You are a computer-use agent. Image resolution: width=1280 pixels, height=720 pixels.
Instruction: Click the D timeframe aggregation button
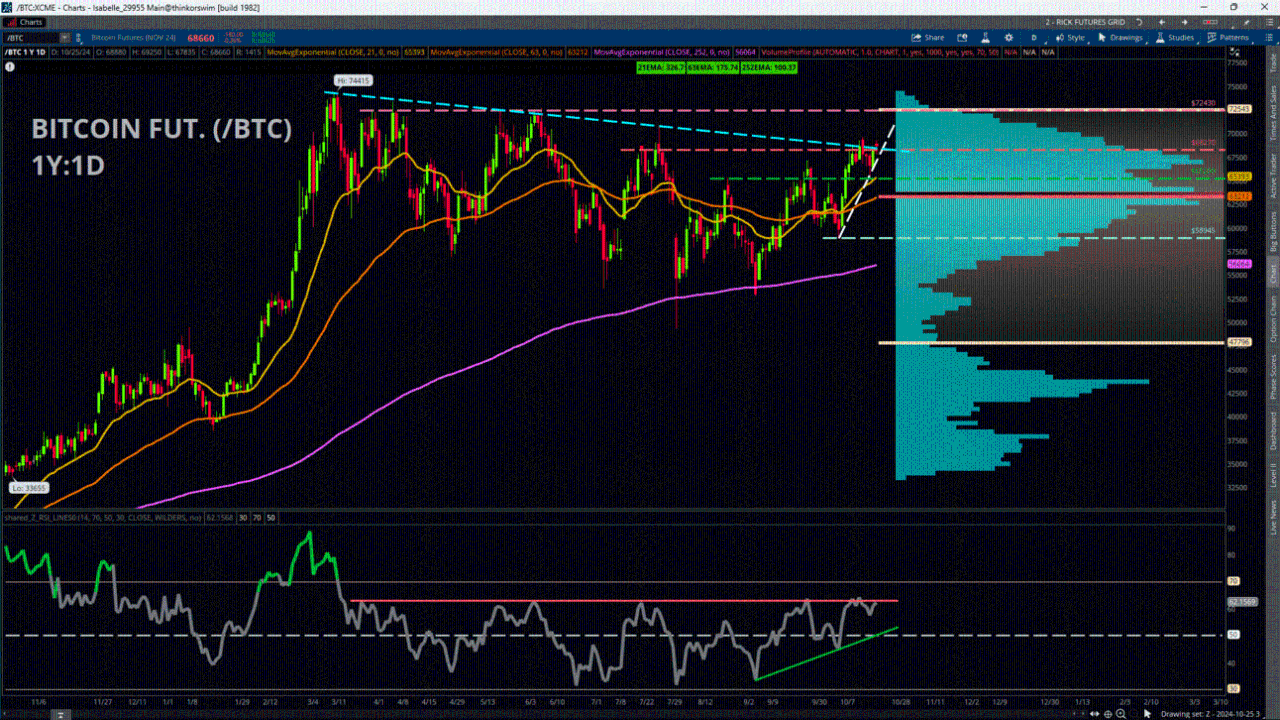(x=1034, y=37)
